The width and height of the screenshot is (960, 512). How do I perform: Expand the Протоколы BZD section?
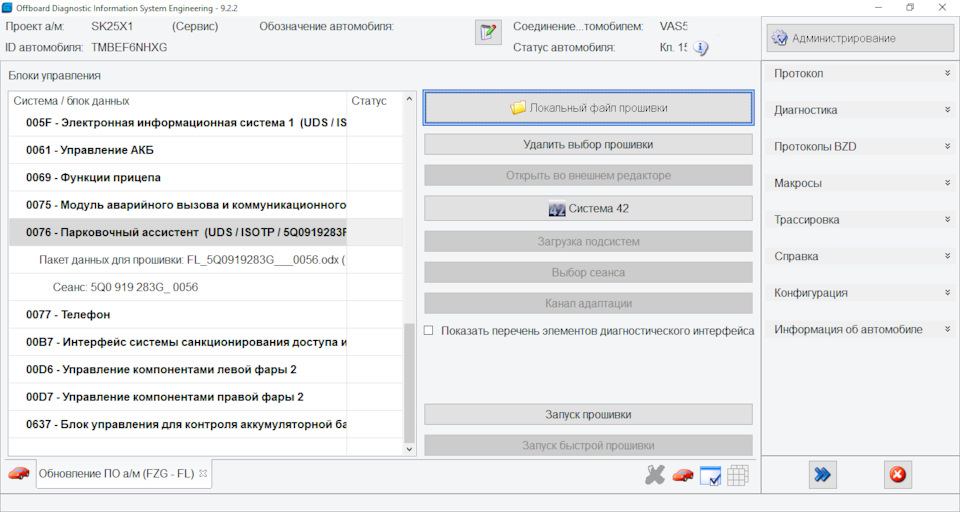[x=860, y=146]
